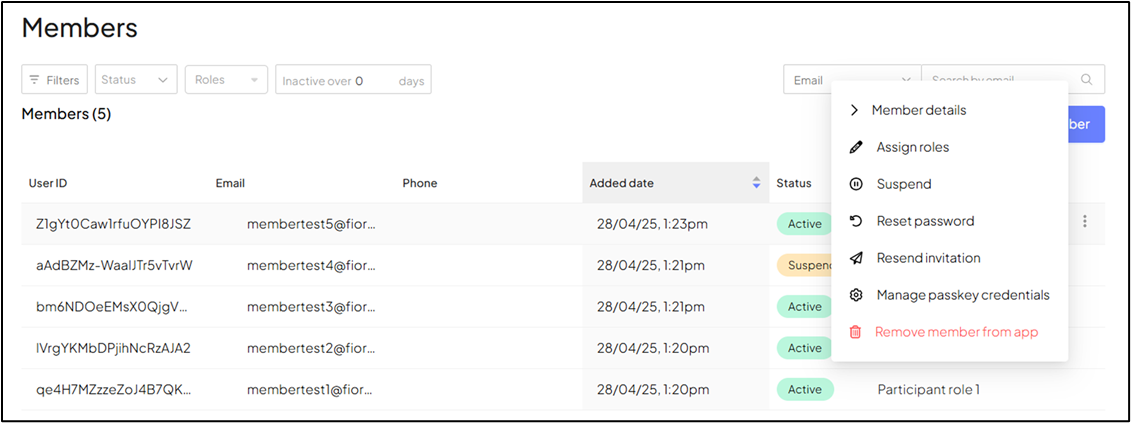This screenshot has height=423, width=1131.
Task: Click the reset arrow icon for password
Action: pyautogui.click(x=855, y=221)
